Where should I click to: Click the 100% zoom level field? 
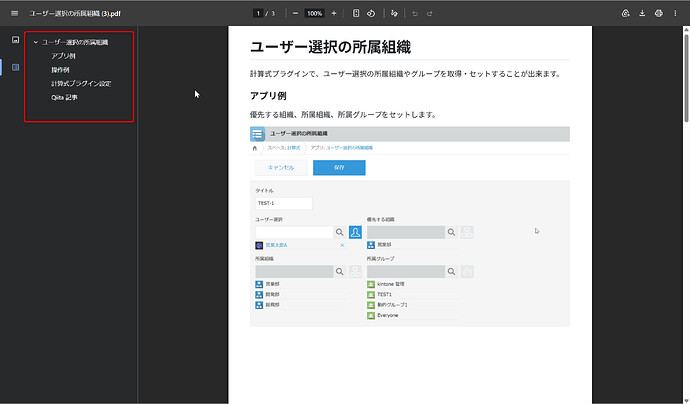click(314, 14)
